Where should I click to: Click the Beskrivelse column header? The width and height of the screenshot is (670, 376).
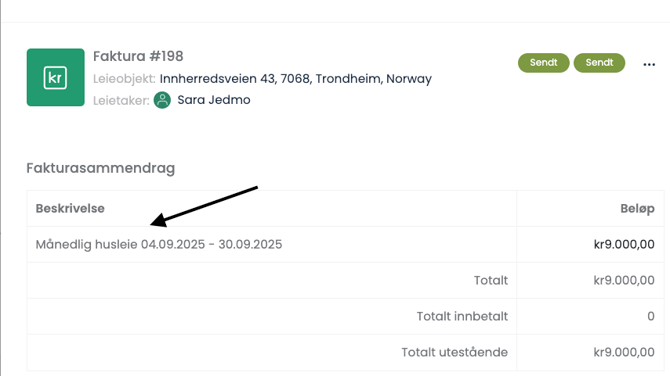click(x=70, y=209)
